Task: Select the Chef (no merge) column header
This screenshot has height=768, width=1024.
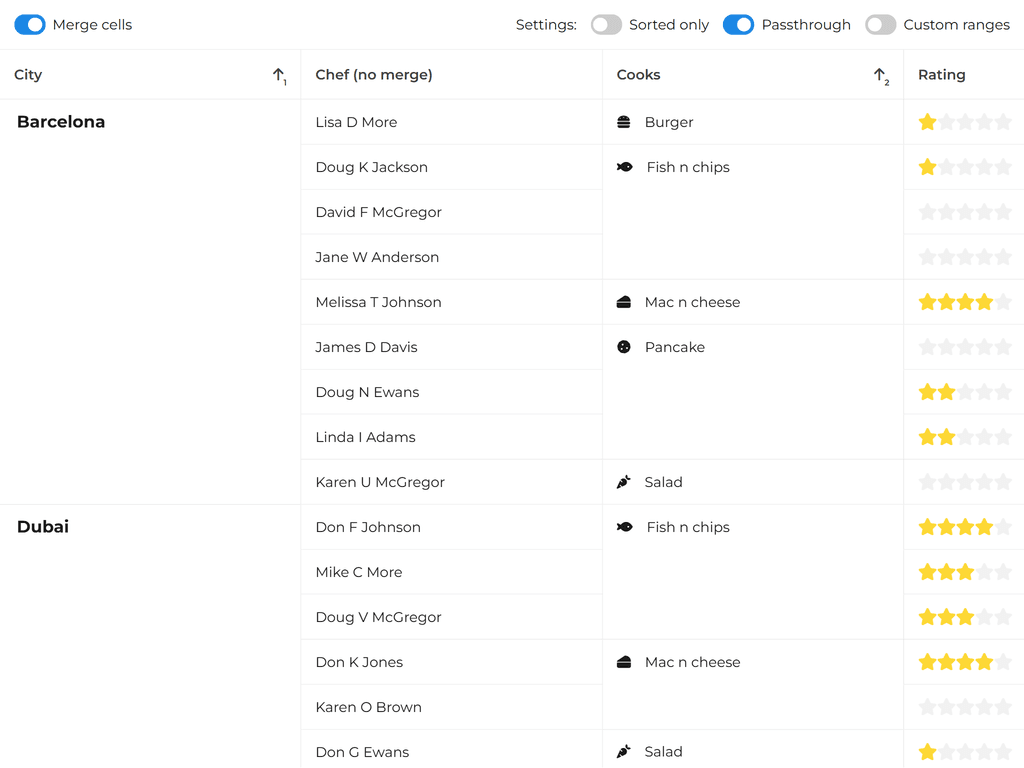Action: 374,75
